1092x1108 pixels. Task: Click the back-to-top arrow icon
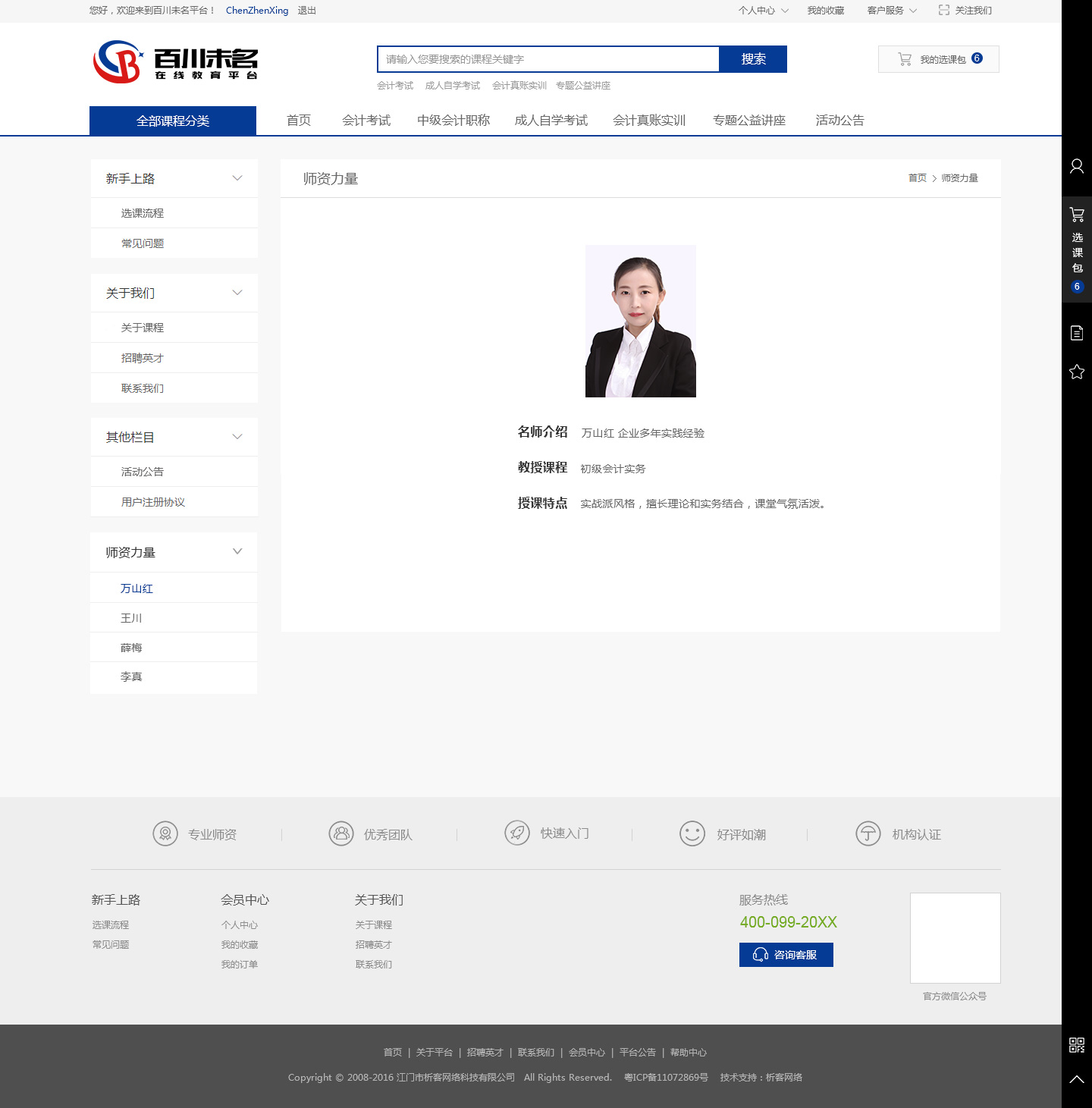pos(1076,1079)
